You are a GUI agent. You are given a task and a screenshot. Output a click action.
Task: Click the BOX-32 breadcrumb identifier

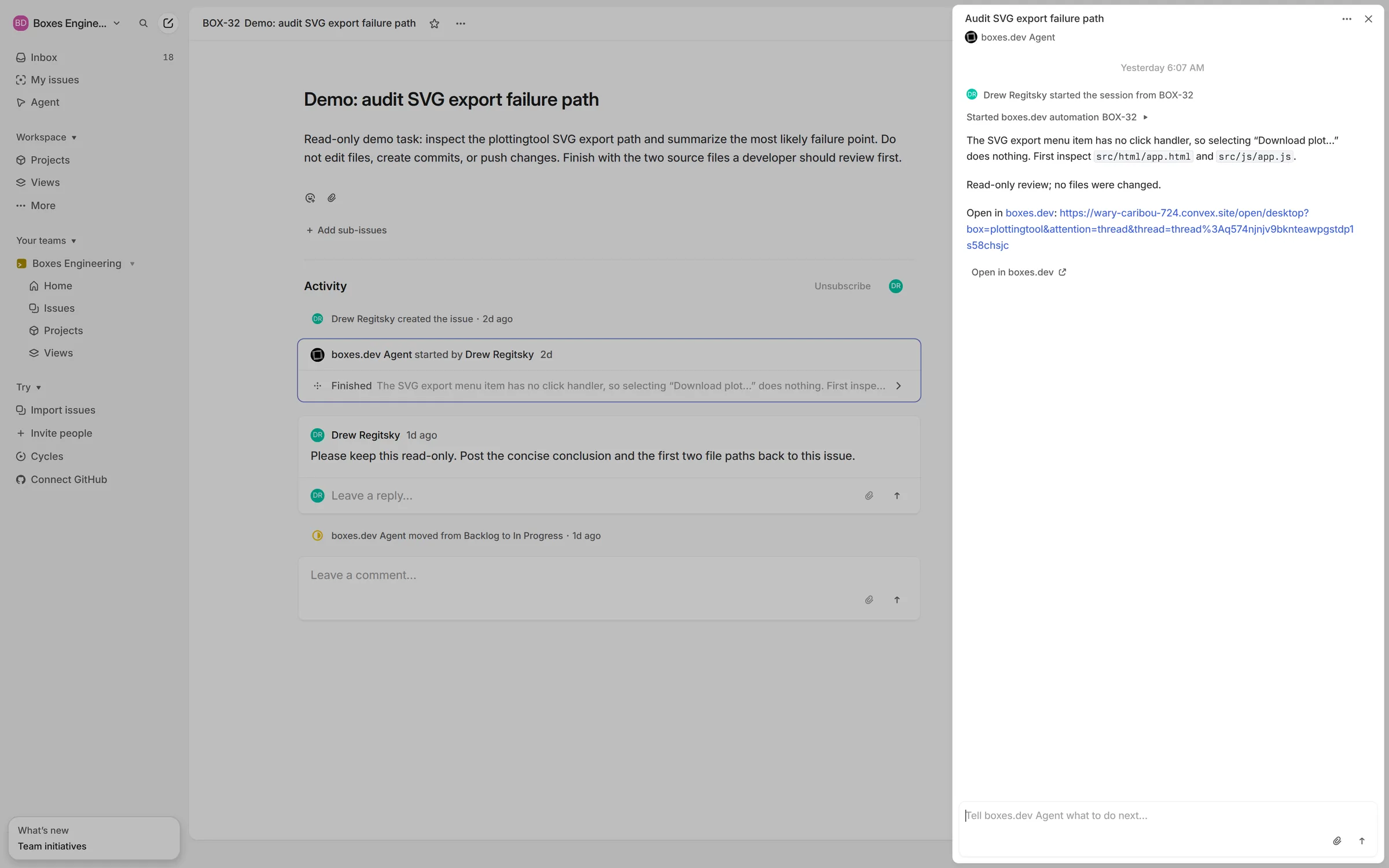point(221,23)
